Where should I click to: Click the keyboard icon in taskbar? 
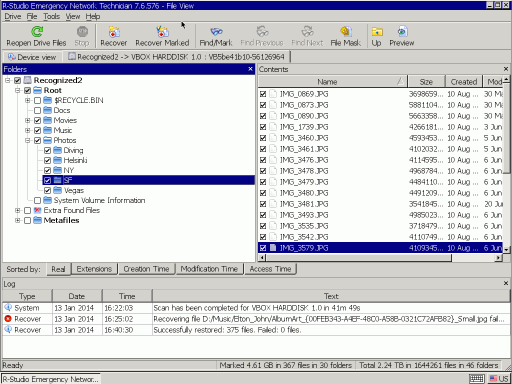477,379
